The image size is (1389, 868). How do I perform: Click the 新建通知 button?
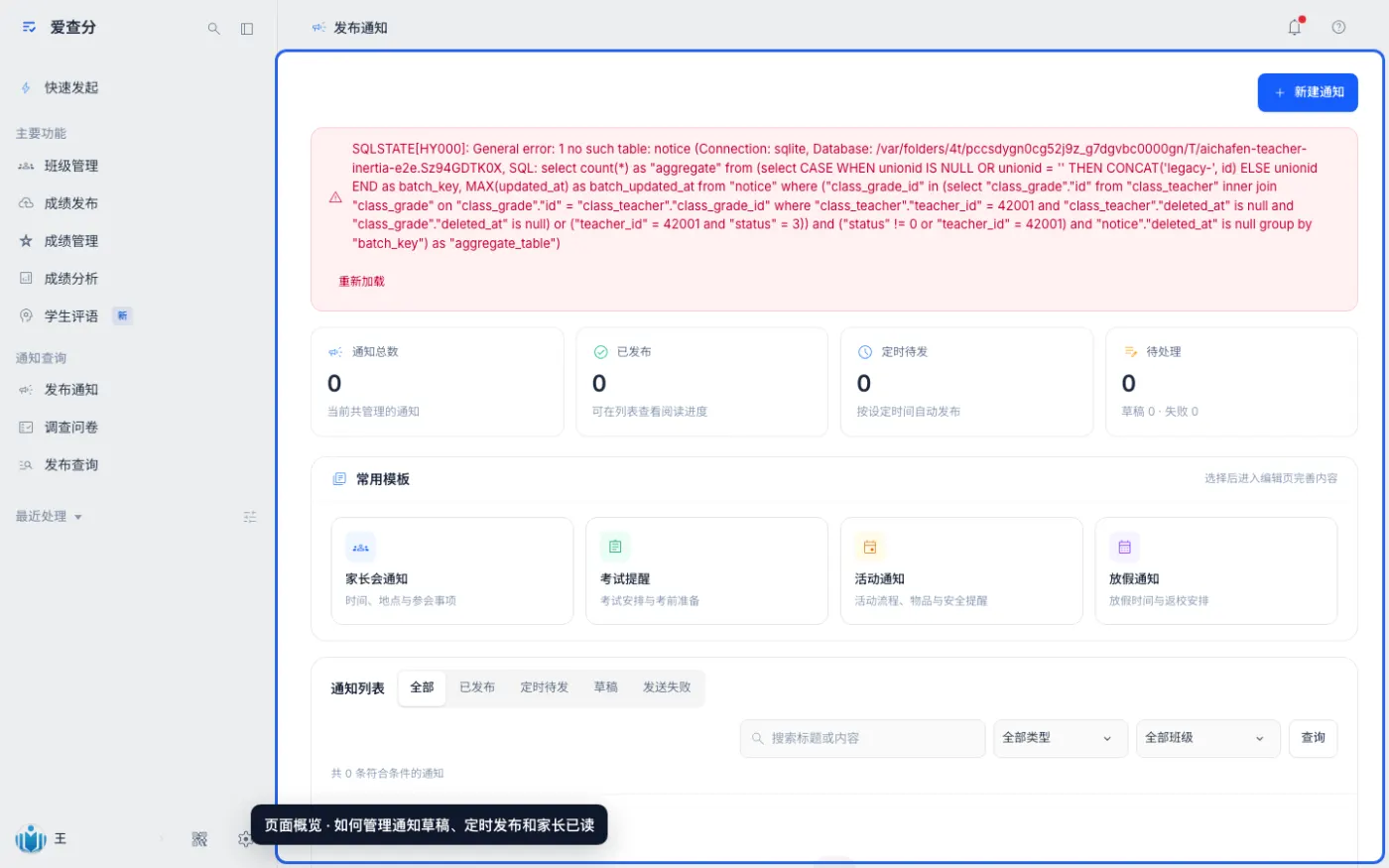(x=1308, y=92)
